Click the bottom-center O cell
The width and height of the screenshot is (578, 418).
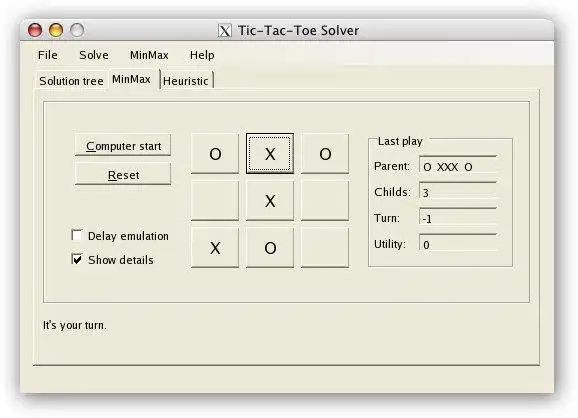(270, 247)
